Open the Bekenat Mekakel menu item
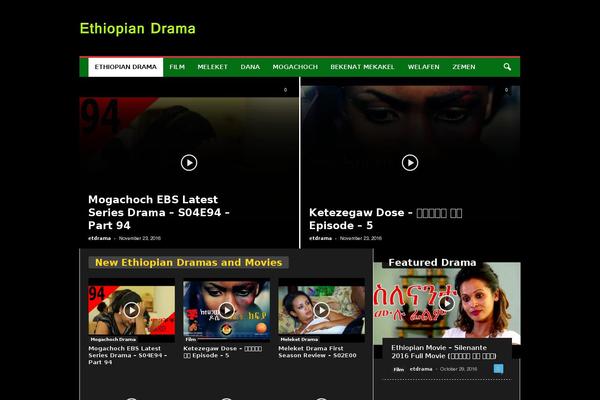This screenshot has height=400, width=600. click(362, 67)
